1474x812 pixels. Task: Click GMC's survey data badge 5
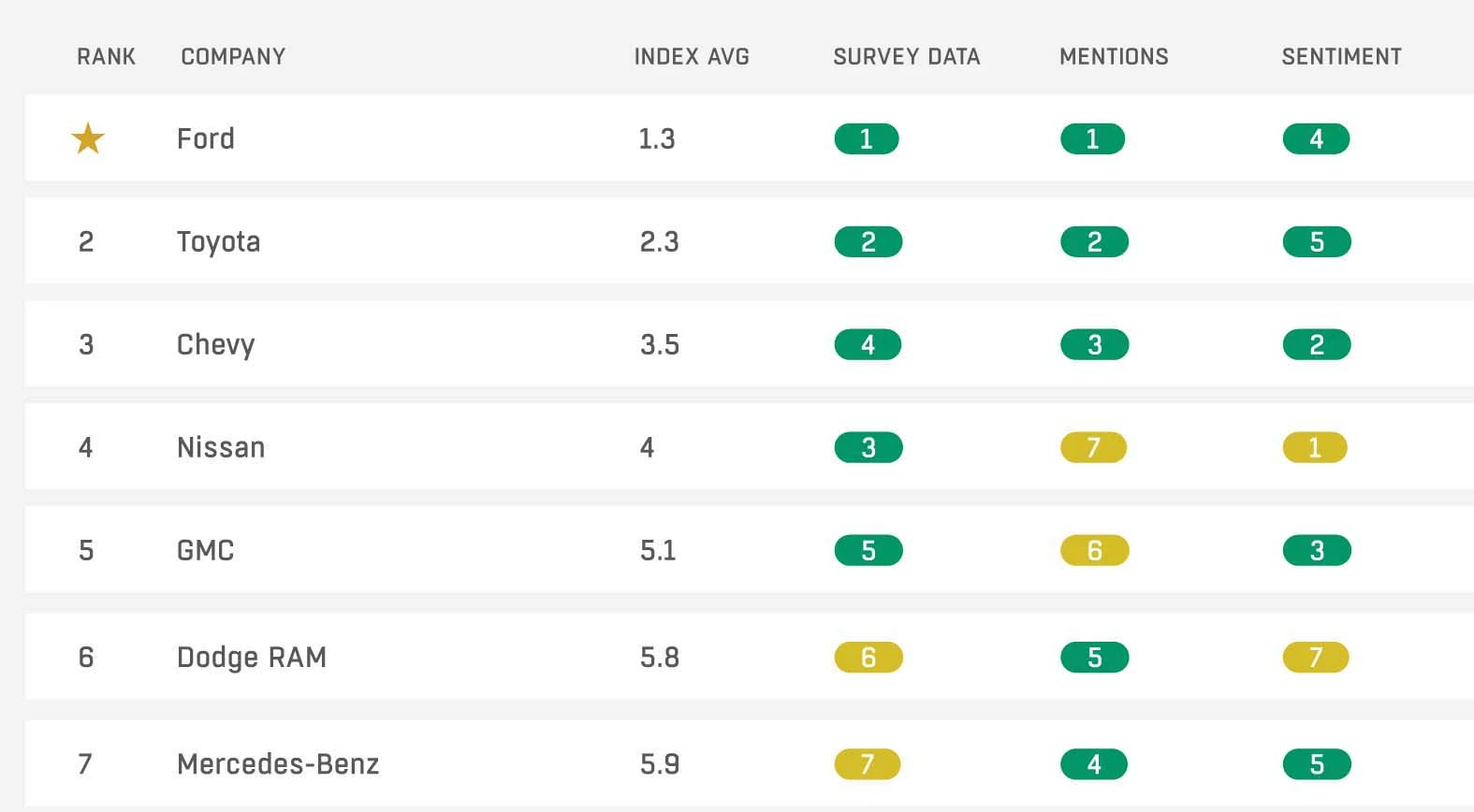[x=868, y=550]
